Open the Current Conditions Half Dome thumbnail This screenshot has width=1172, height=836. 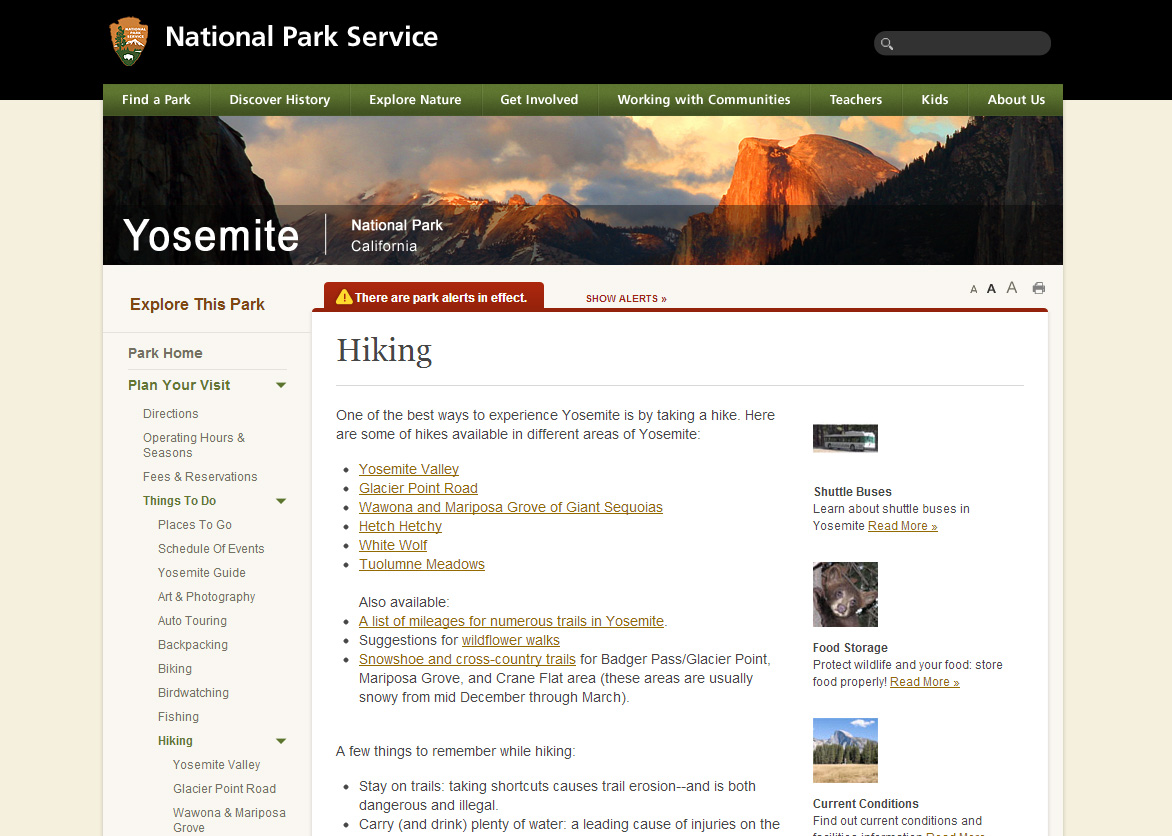tap(845, 750)
